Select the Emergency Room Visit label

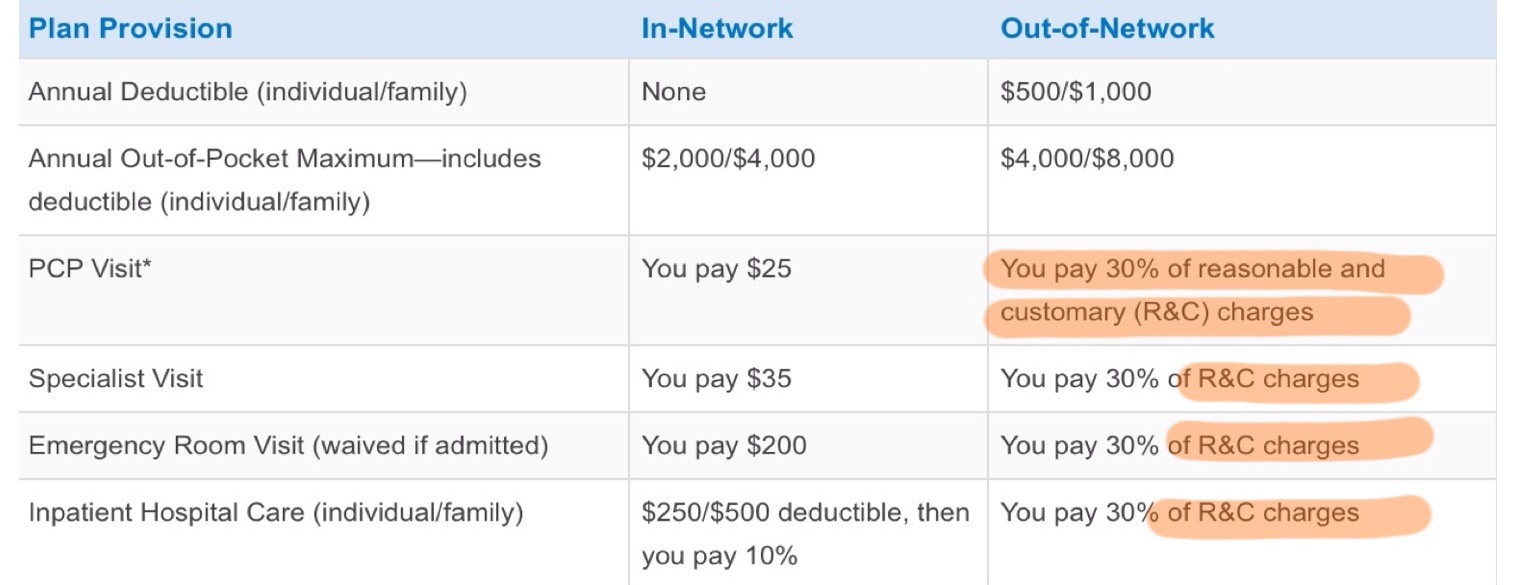pos(288,445)
